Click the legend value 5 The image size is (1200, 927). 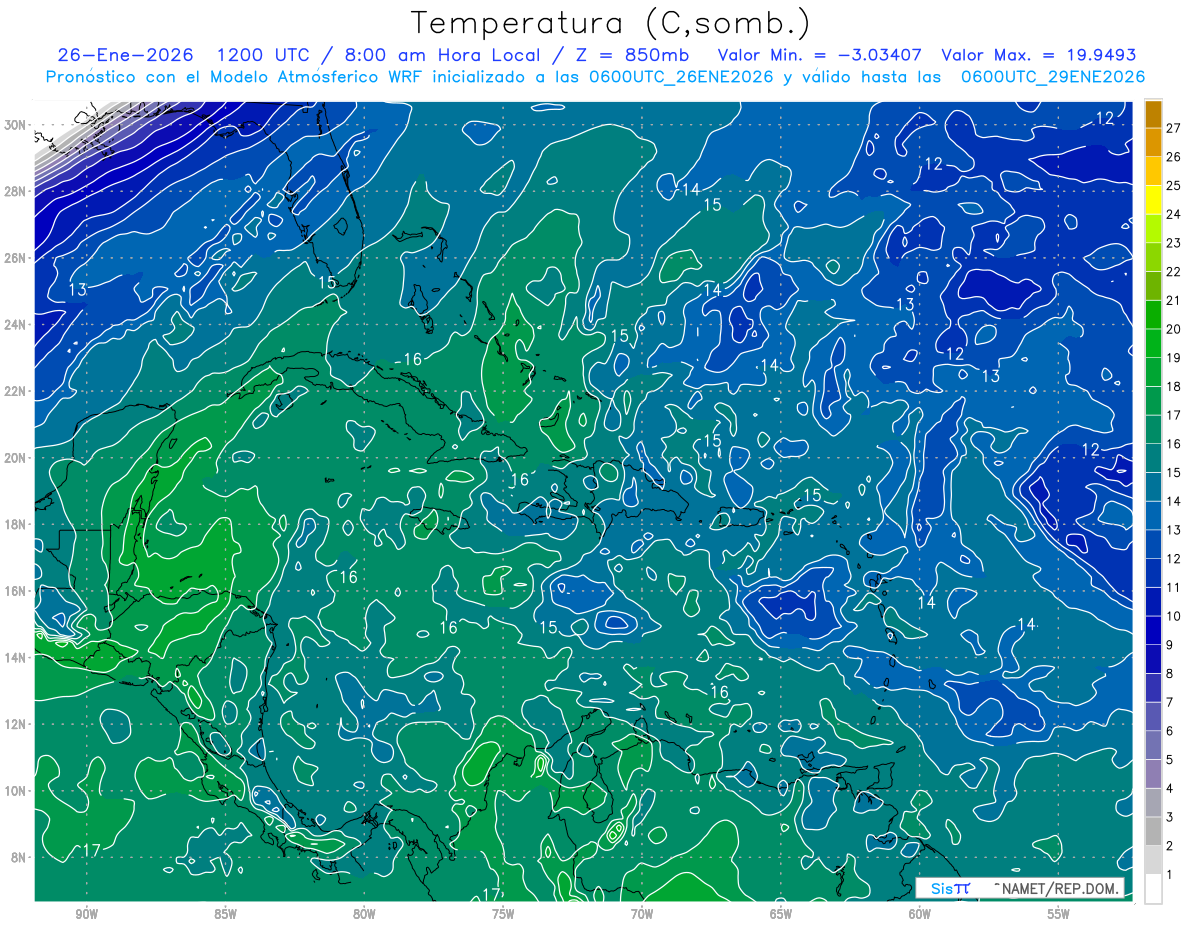[1171, 760]
